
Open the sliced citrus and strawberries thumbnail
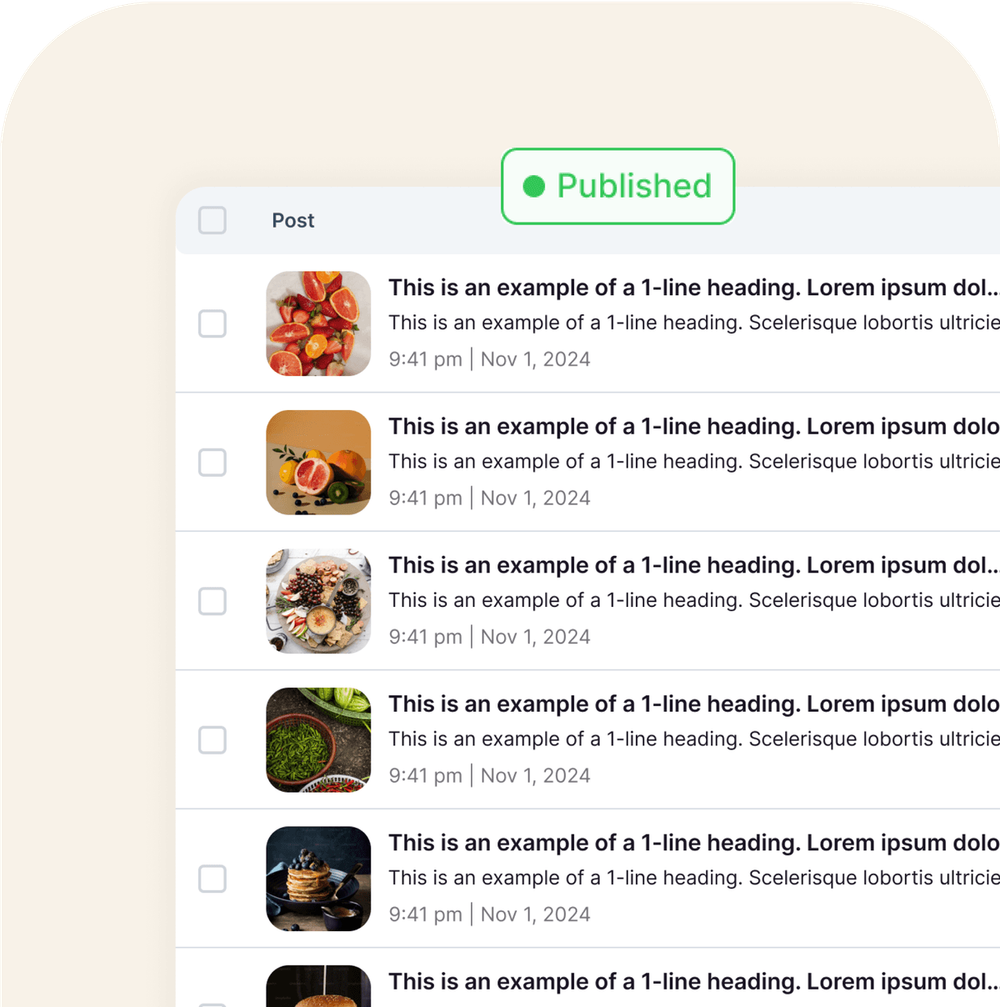[x=319, y=324]
